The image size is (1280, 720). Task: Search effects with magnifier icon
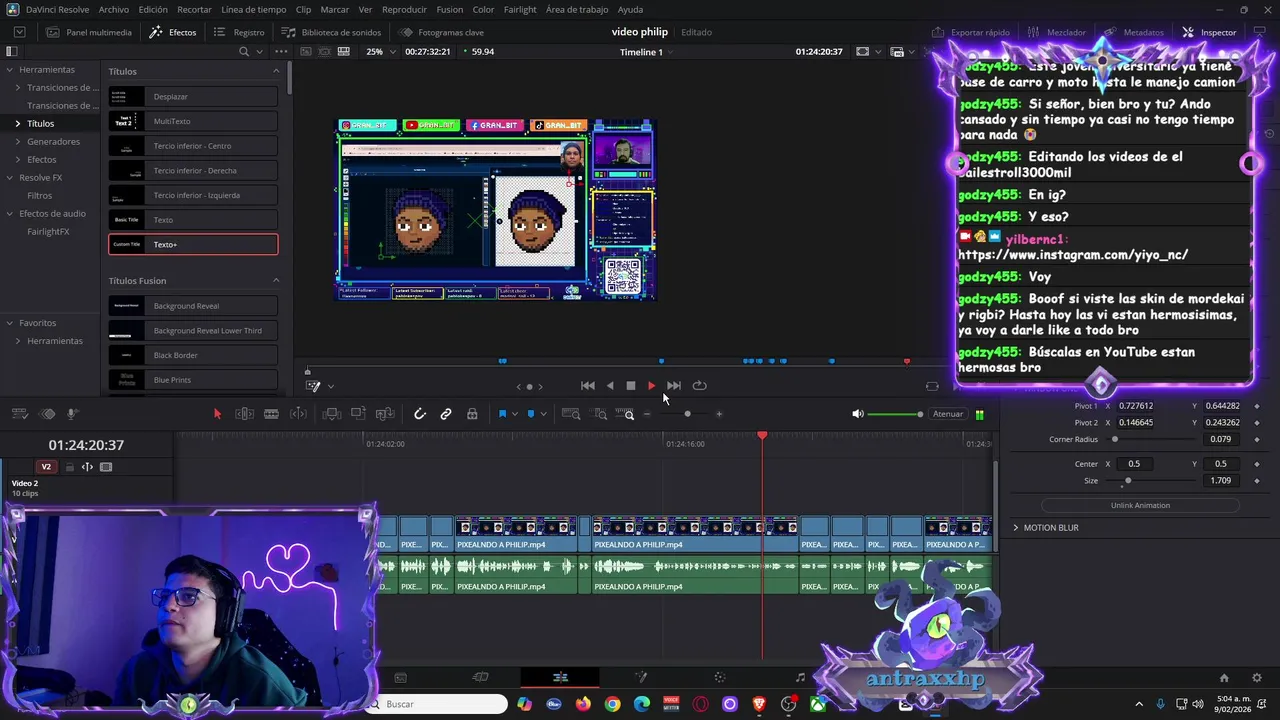pos(244,51)
